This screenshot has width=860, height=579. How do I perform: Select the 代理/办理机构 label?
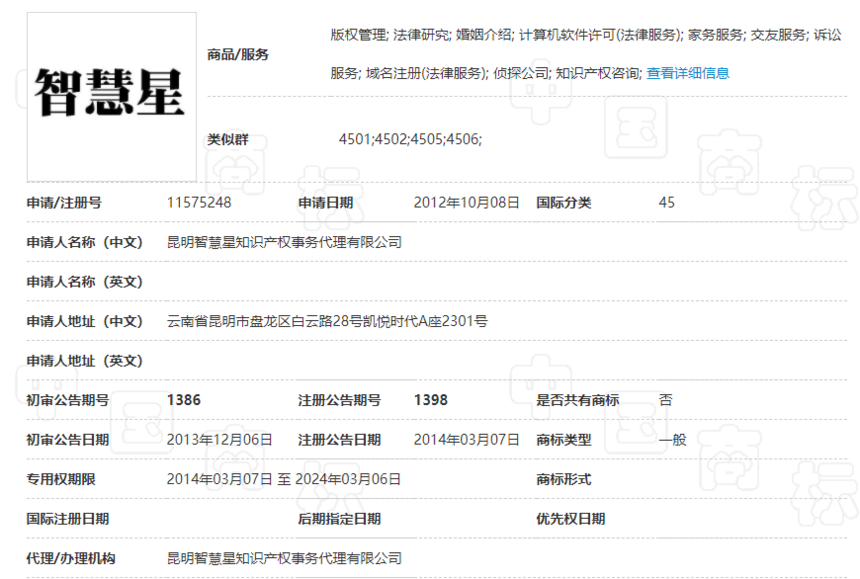pyautogui.click(x=71, y=558)
